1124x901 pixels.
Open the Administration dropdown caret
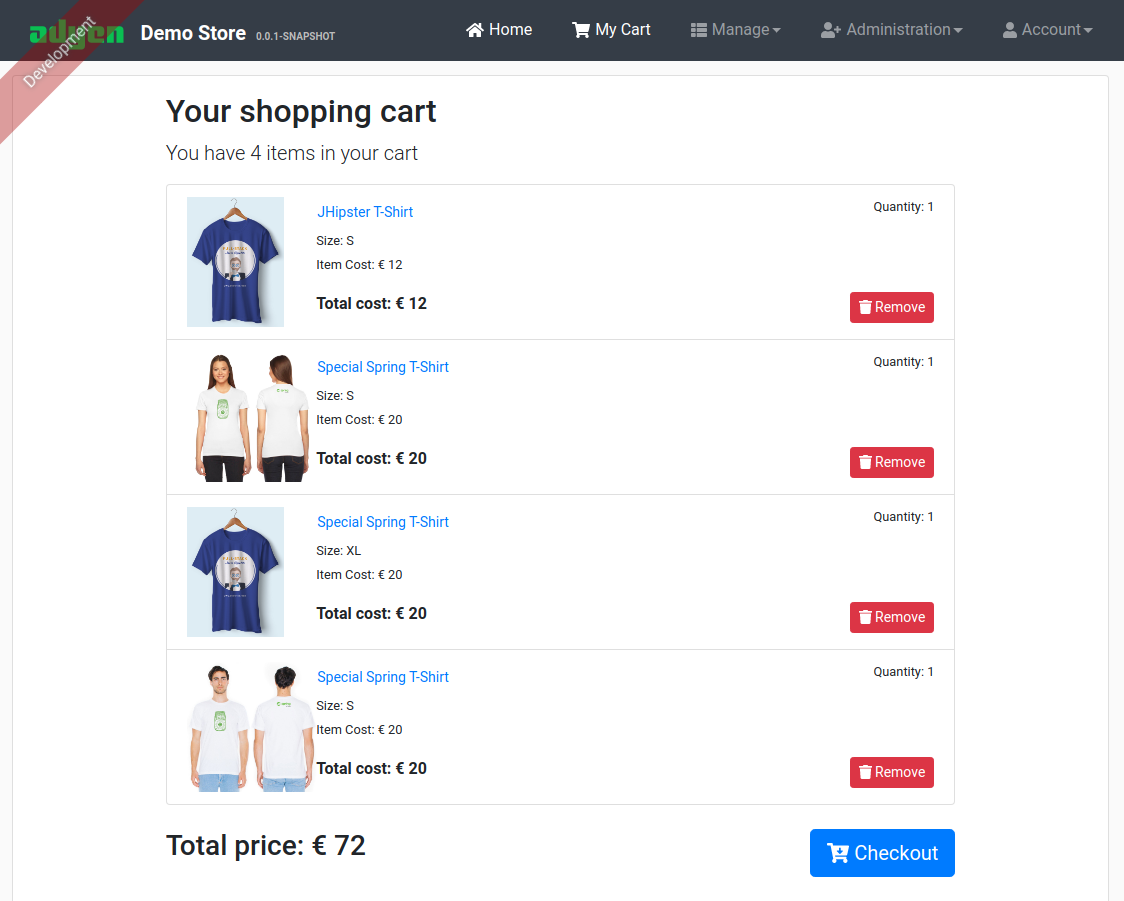pyautogui.click(x=958, y=31)
